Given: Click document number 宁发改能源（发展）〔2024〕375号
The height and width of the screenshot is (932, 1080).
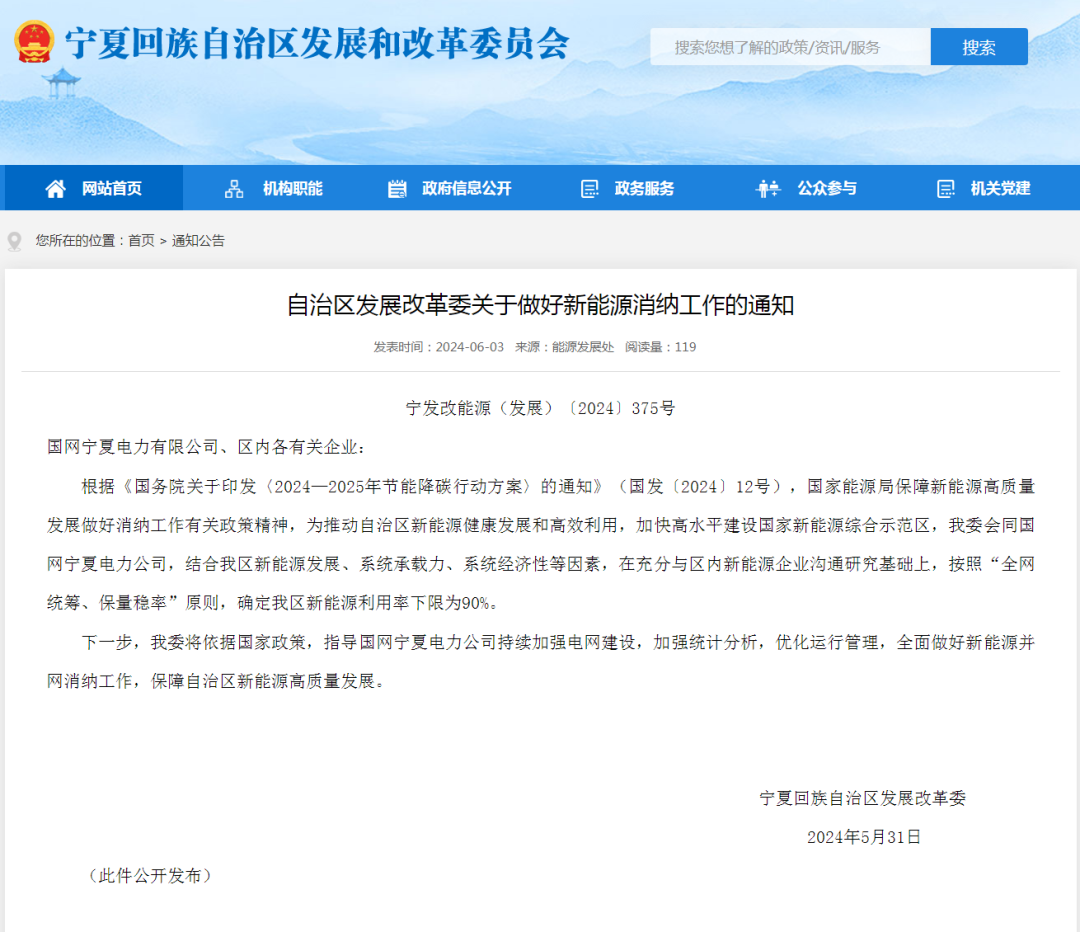Looking at the screenshot, I should [541, 408].
